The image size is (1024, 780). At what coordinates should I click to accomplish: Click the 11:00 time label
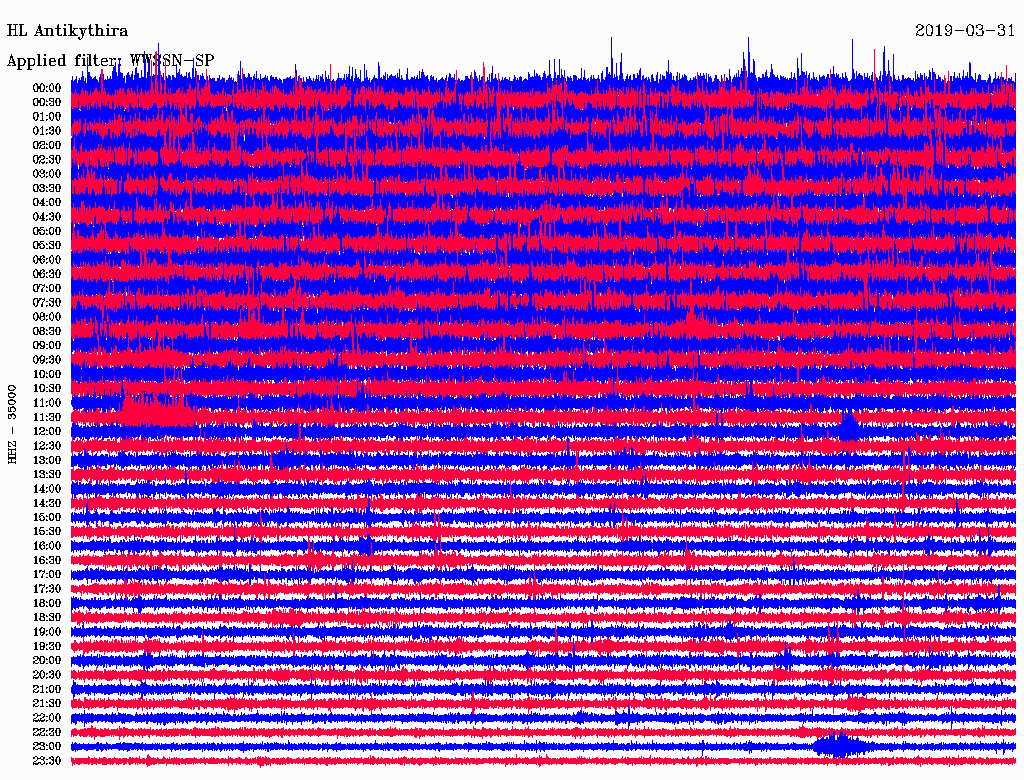tap(47, 402)
